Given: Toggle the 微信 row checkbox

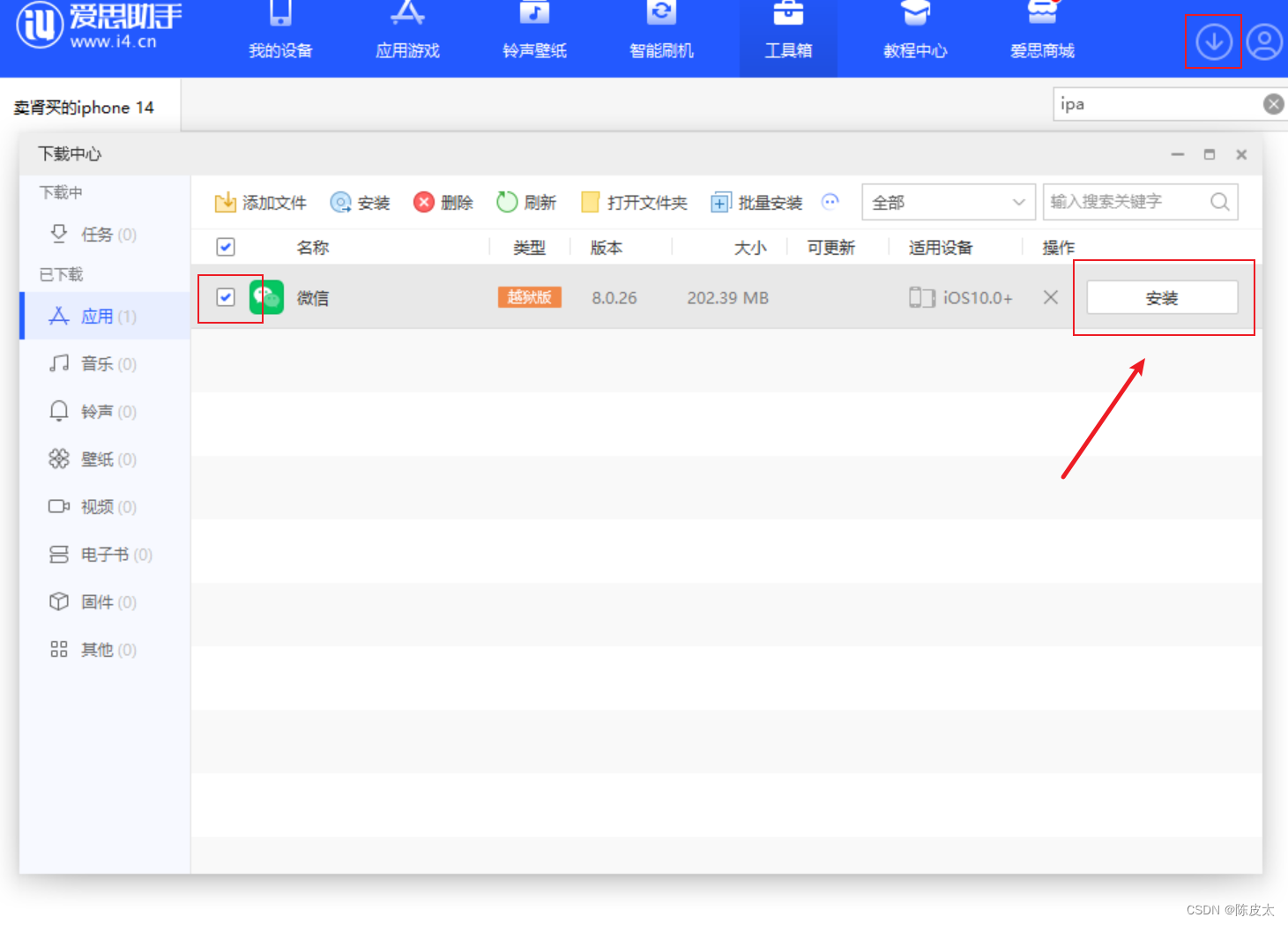Looking at the screenshot, I should pos(226,297).
